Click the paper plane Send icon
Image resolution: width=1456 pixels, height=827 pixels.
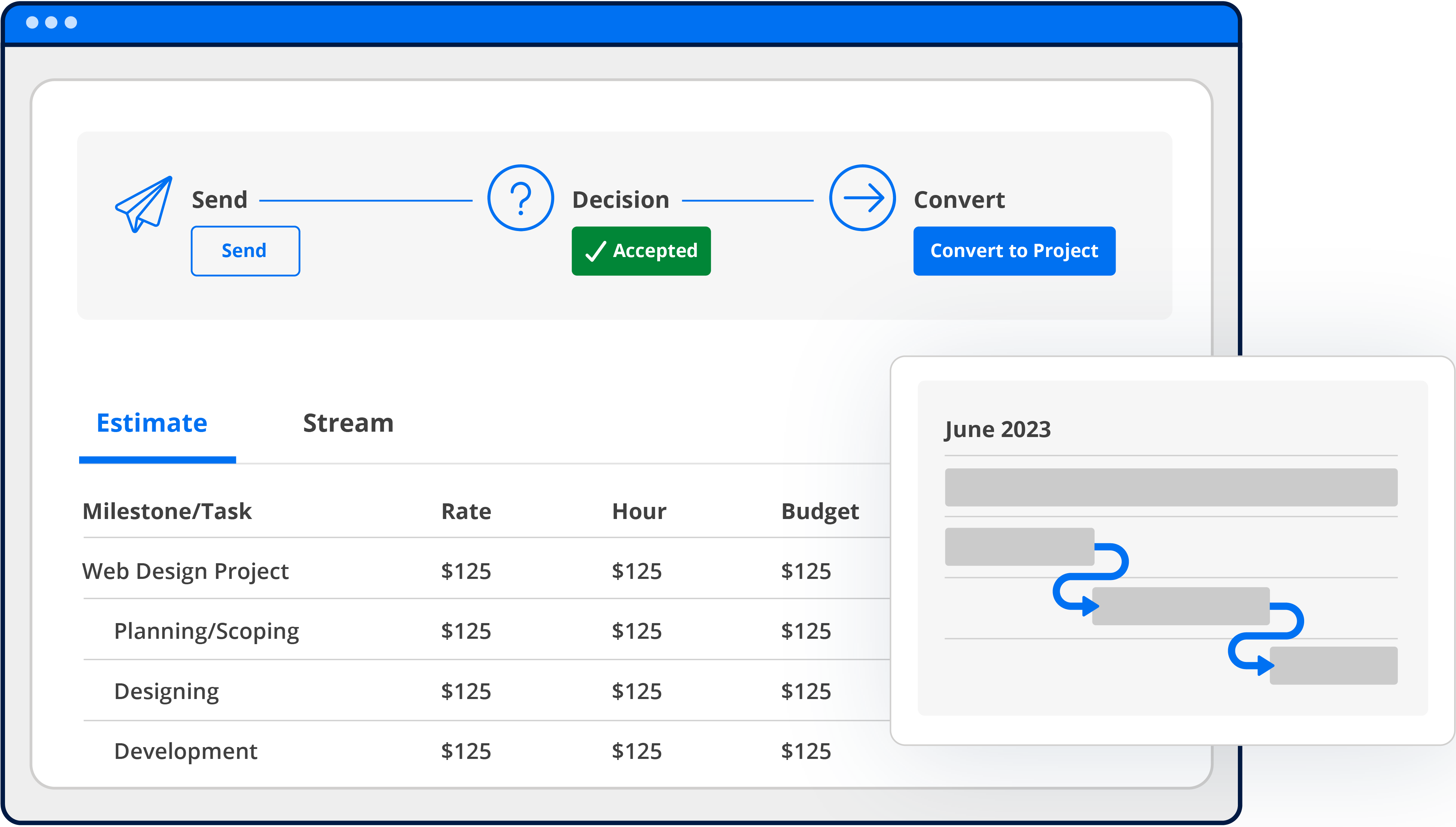[x=144, y=203]
